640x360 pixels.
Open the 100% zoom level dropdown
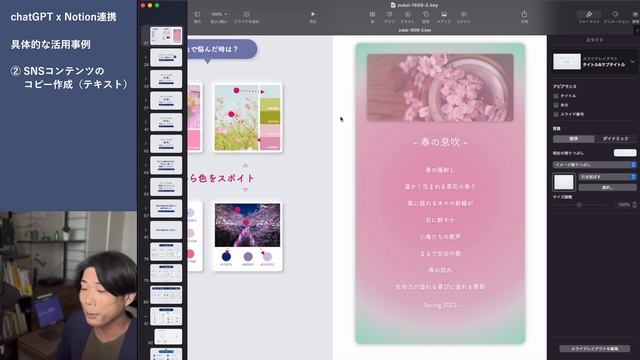(219, 14)
